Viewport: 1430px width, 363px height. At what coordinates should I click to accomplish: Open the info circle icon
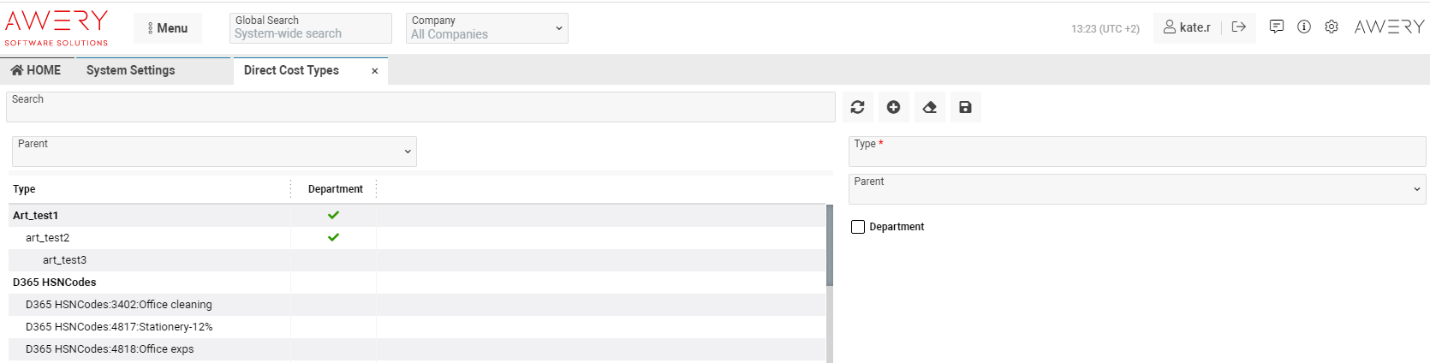(1304, 27)
